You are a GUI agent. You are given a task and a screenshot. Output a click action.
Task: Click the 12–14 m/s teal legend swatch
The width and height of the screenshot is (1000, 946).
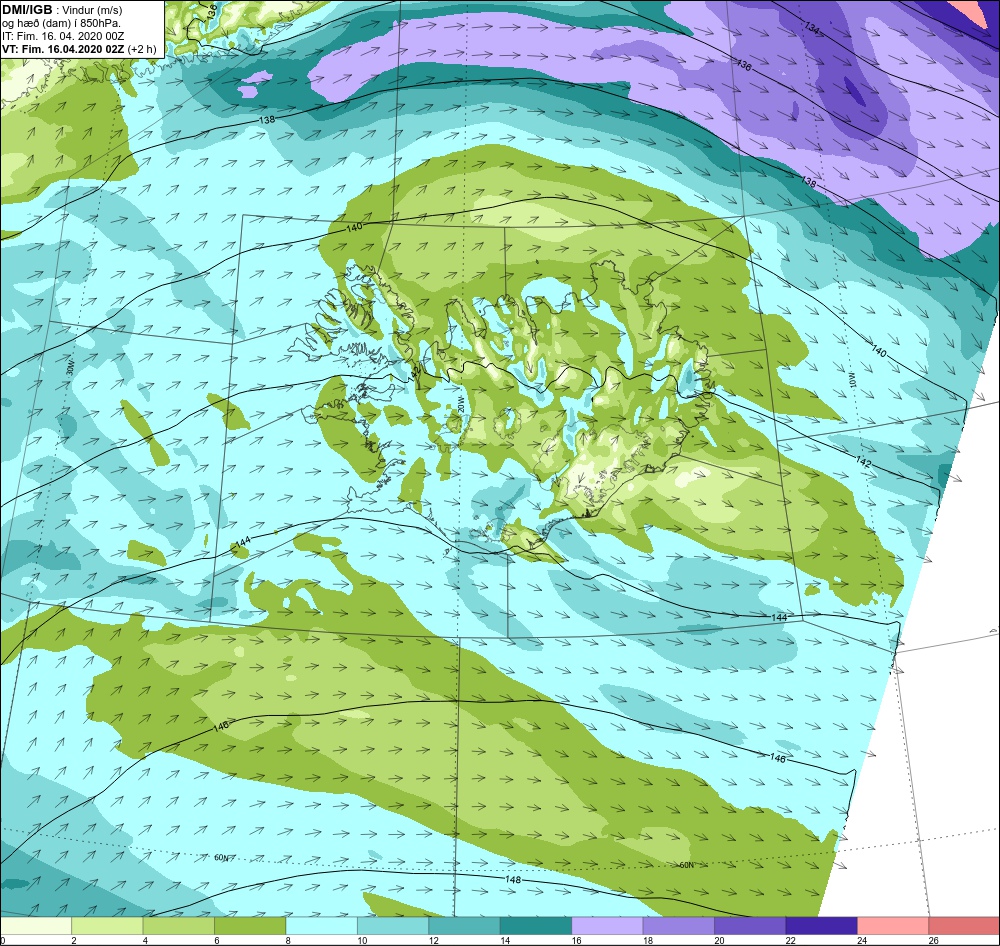point(464,925)
